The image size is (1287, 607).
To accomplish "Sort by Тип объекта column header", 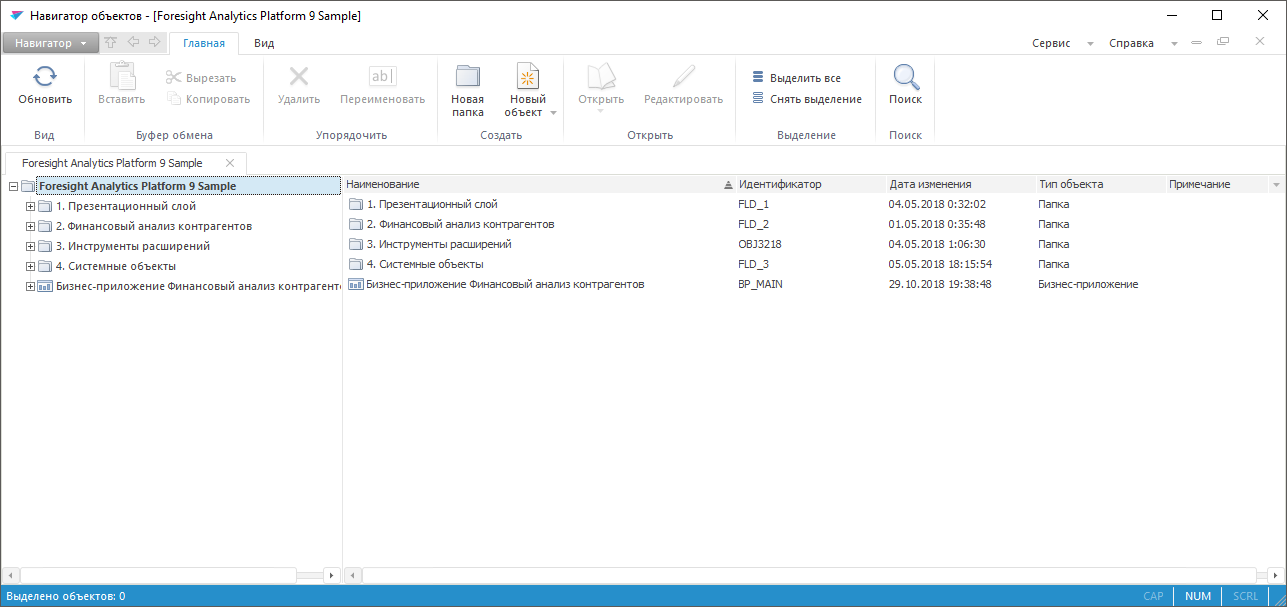I will 1100,184.
